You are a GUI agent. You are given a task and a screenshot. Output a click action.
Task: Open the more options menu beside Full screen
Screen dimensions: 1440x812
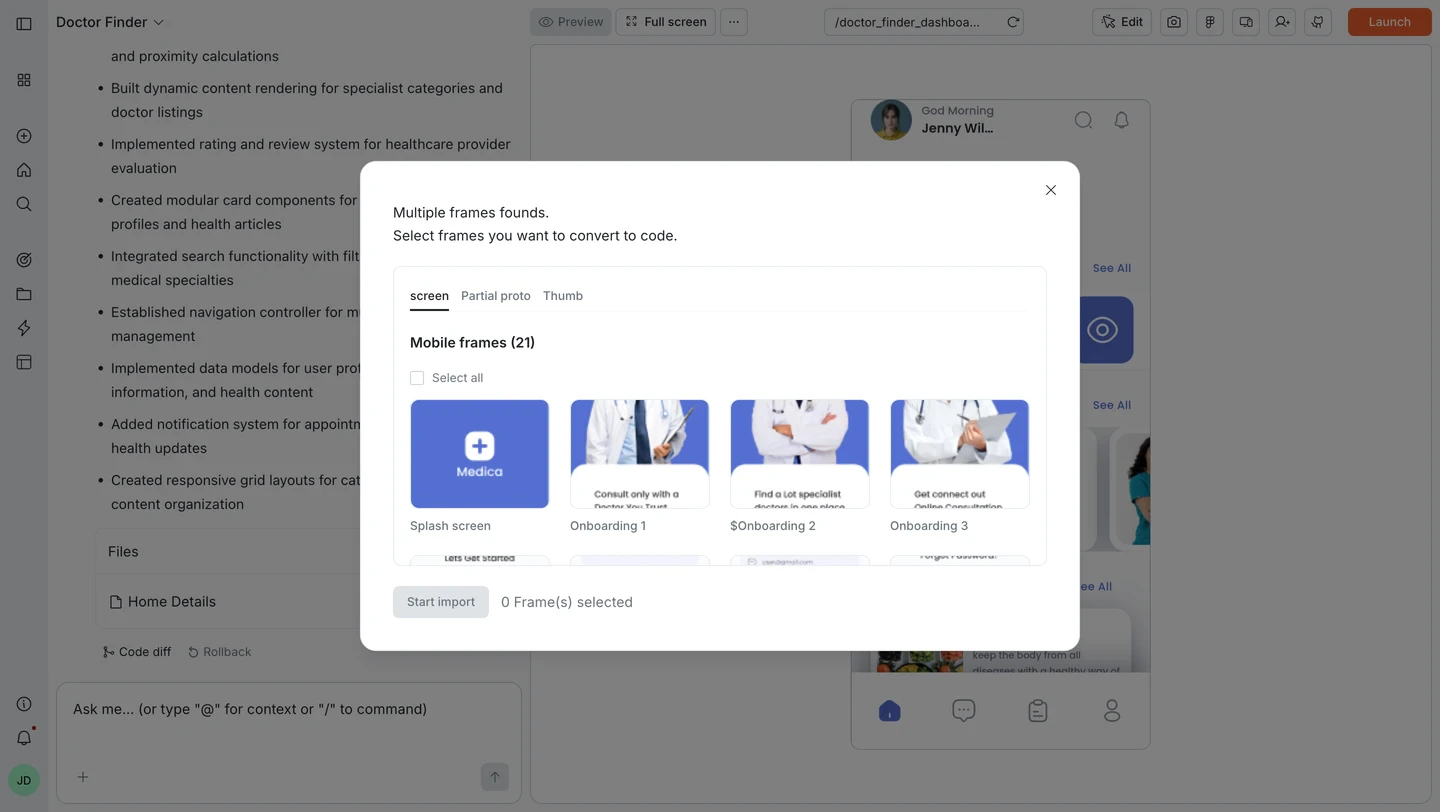tap(733, 21)
